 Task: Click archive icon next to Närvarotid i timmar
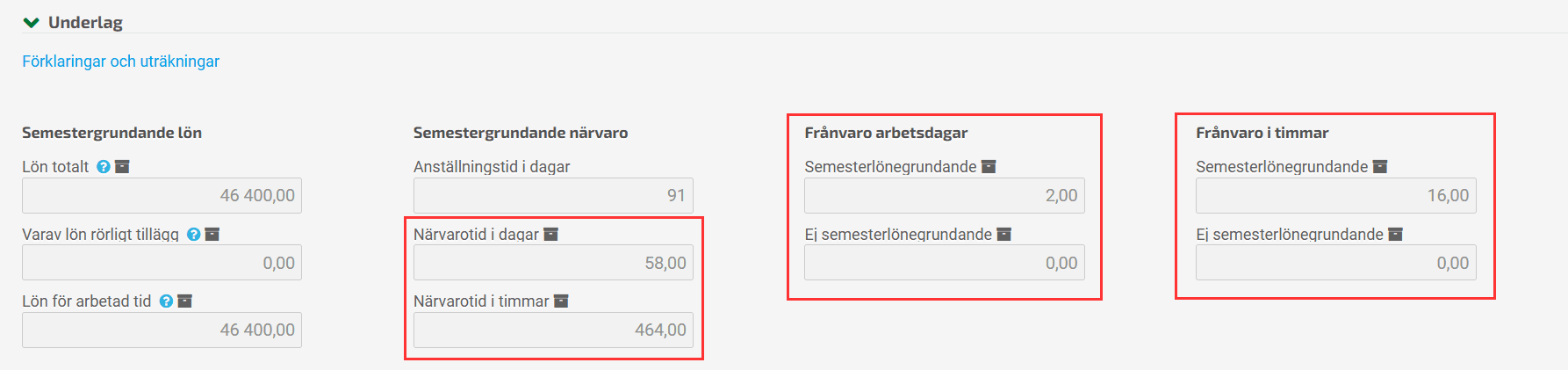point(561,301)
